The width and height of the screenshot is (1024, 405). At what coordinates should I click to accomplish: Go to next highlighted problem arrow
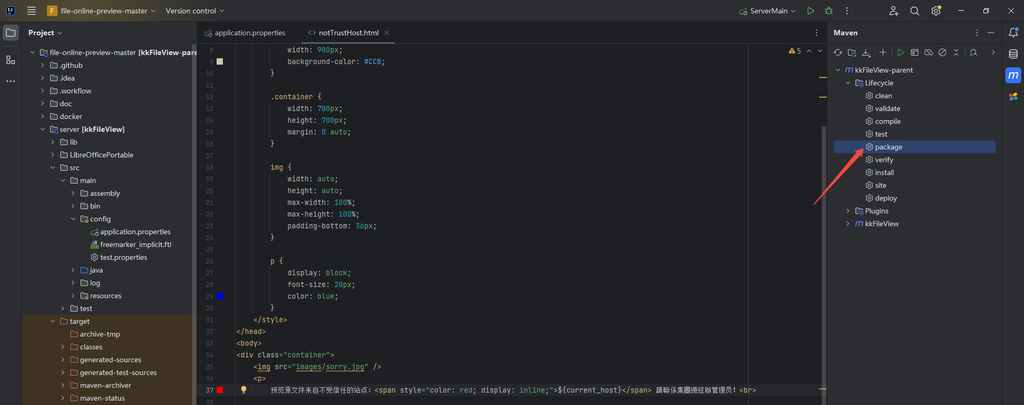click(820, 50)
